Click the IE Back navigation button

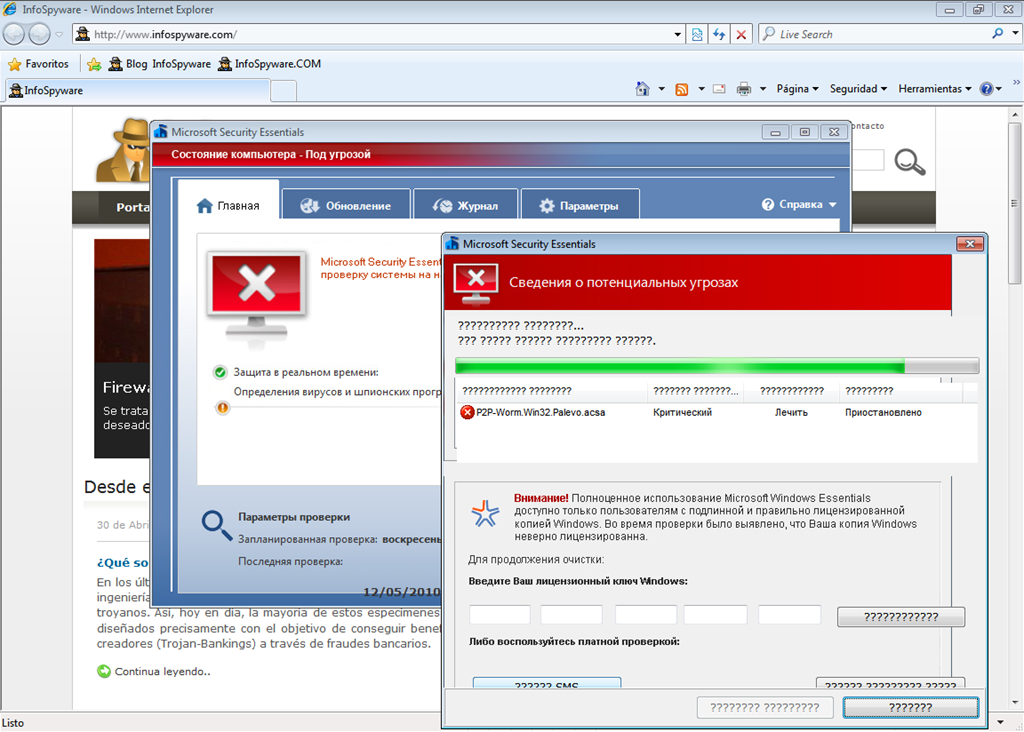coord(14,34)
